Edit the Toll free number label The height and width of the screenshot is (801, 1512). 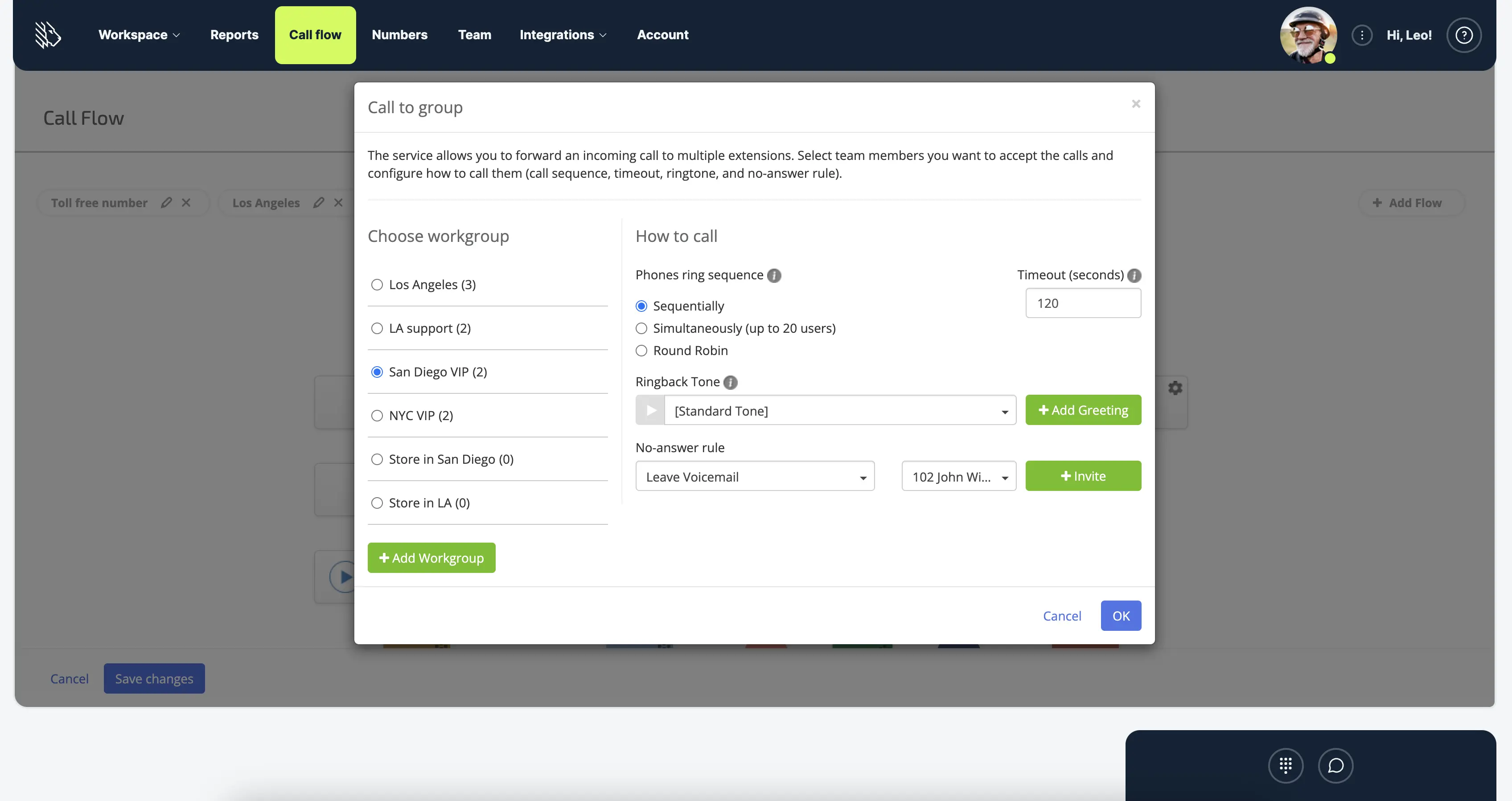coord(167,202)
